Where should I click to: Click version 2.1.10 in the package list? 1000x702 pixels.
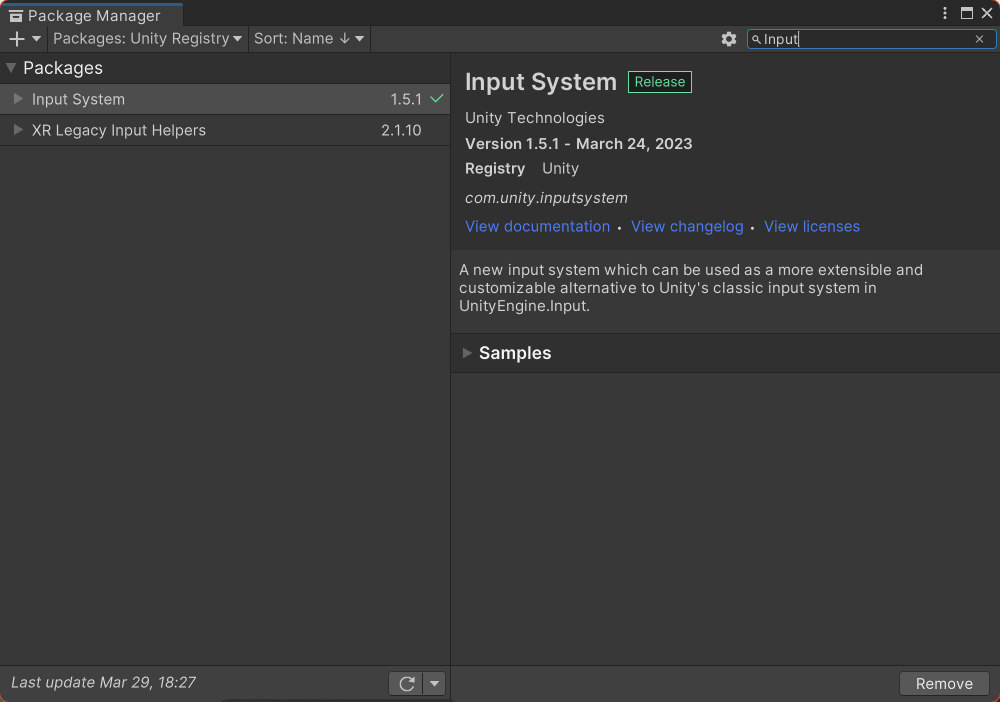(401, 131)
